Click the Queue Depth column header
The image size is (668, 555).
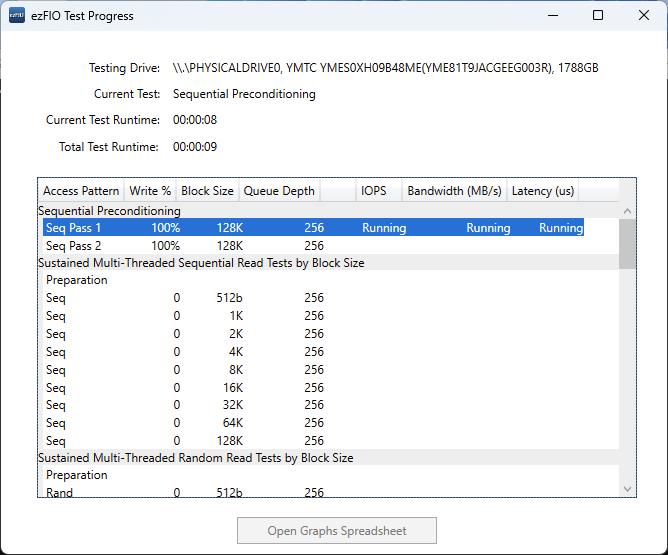[x=279, y=191]
